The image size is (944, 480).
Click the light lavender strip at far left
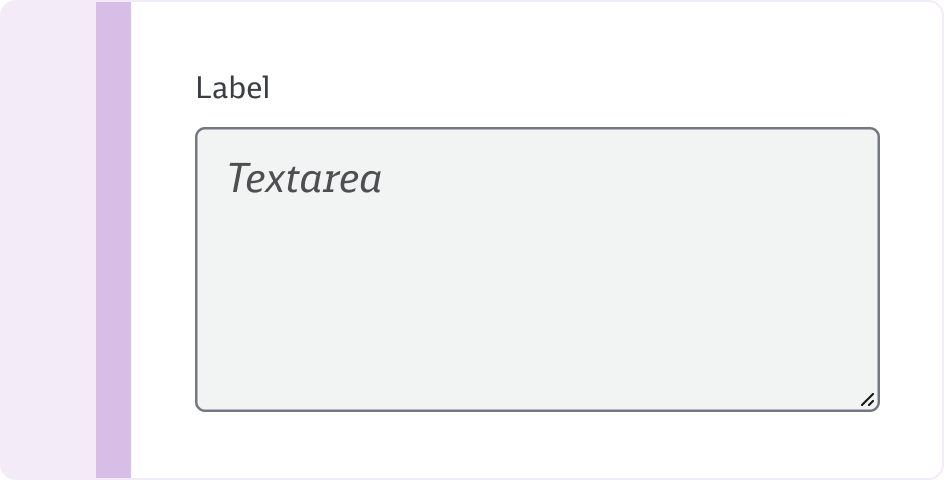[47, 240]
